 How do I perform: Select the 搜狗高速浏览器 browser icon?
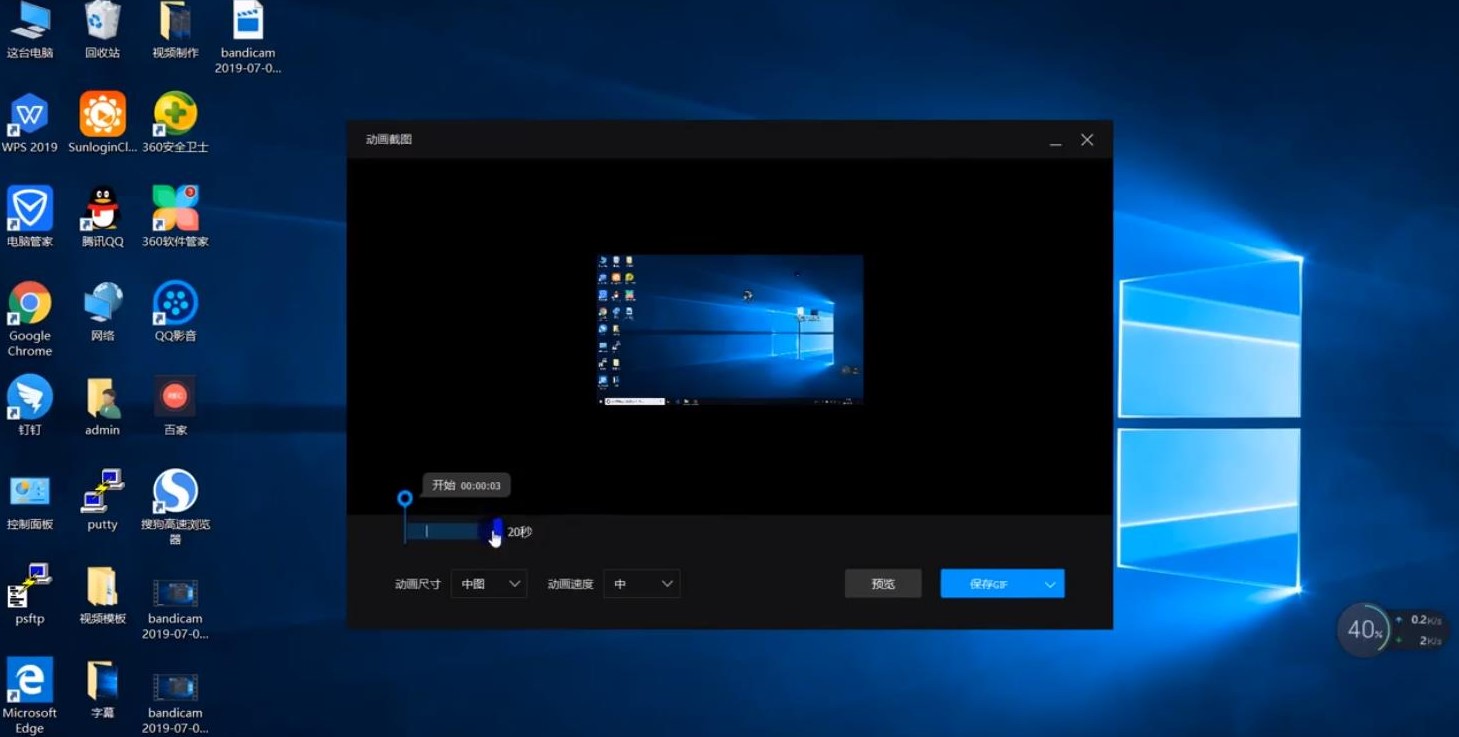click(175, 492)
